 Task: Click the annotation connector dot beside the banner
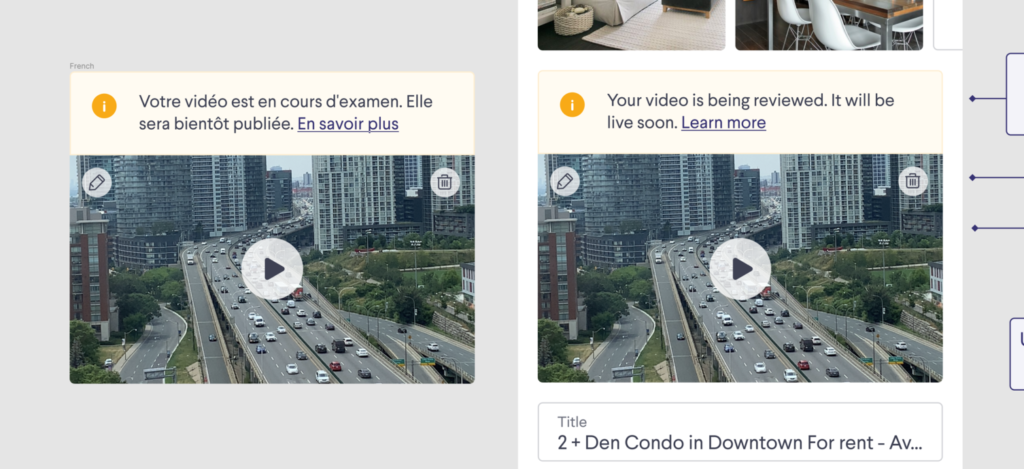972,99
